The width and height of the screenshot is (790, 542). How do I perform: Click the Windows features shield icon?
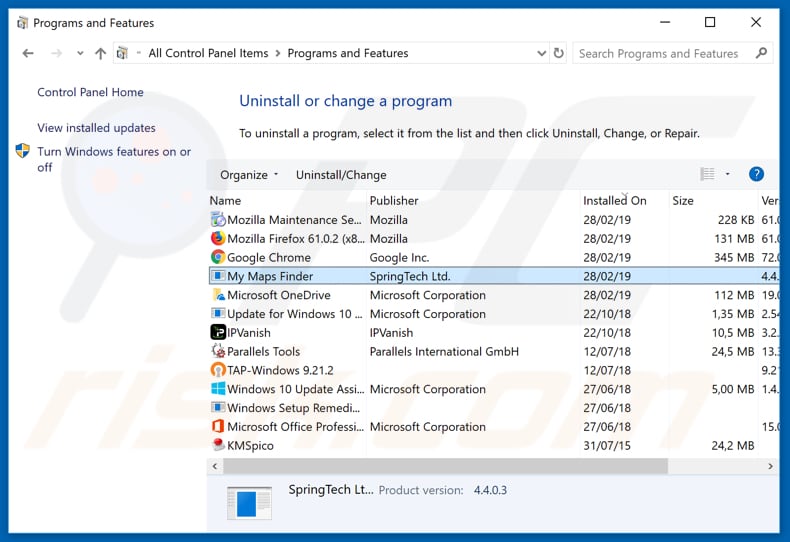tap(23, 151)
